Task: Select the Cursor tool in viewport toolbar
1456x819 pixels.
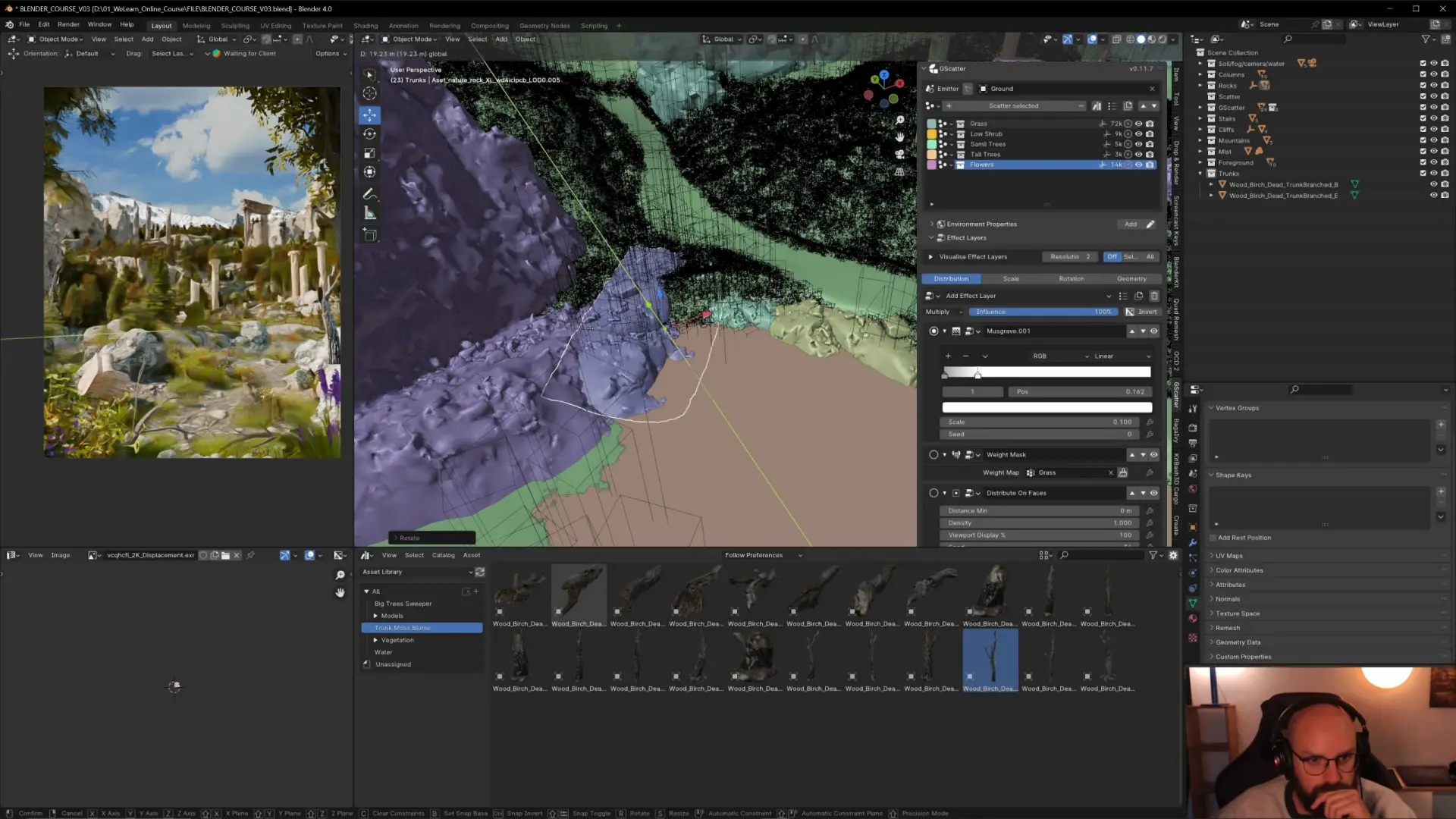Action: tap(369, 93)
